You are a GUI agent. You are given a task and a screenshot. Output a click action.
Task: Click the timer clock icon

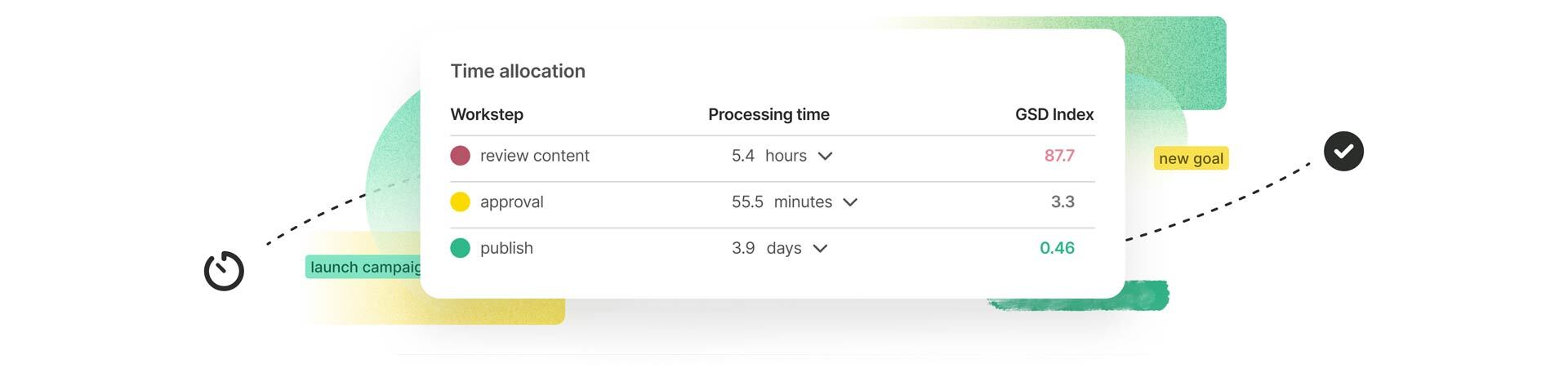[224, 271]
